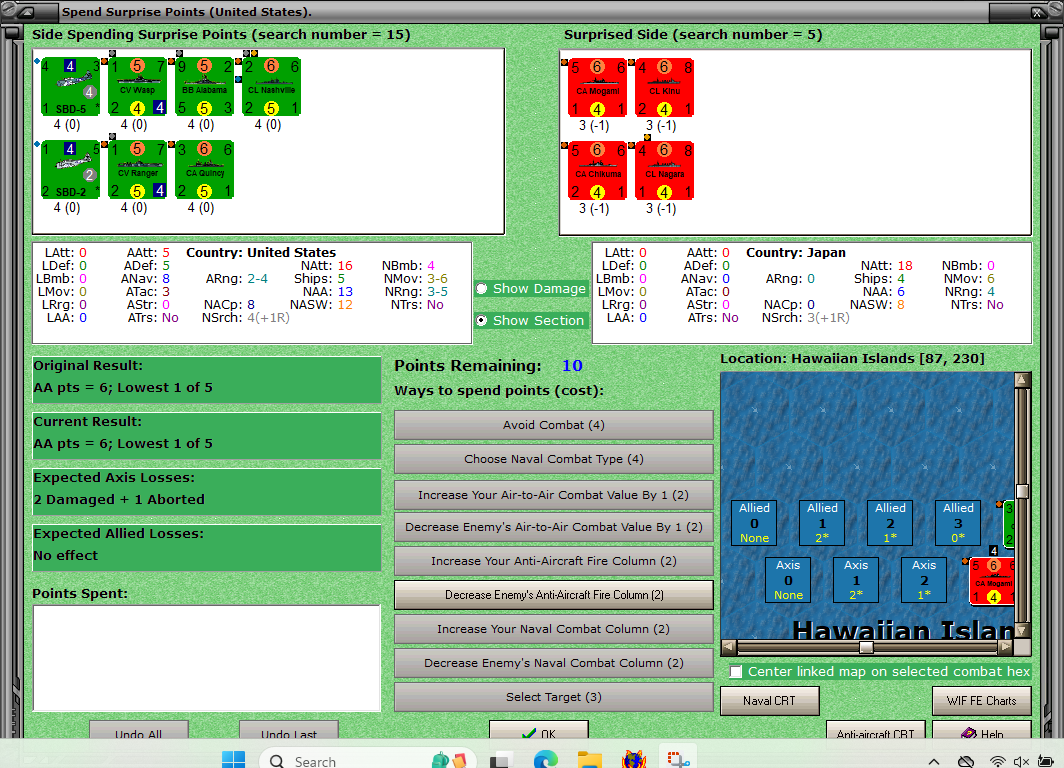Open the Naval CRT chart

tap(770, 701)
